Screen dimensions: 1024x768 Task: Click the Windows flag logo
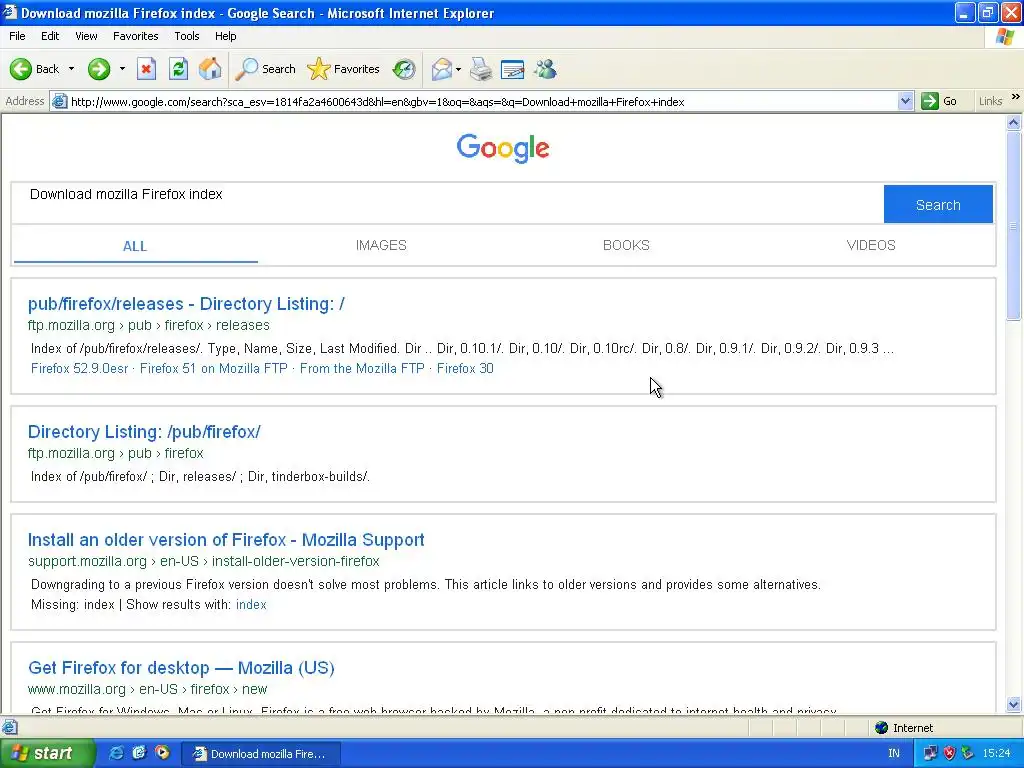point(1005,37)
